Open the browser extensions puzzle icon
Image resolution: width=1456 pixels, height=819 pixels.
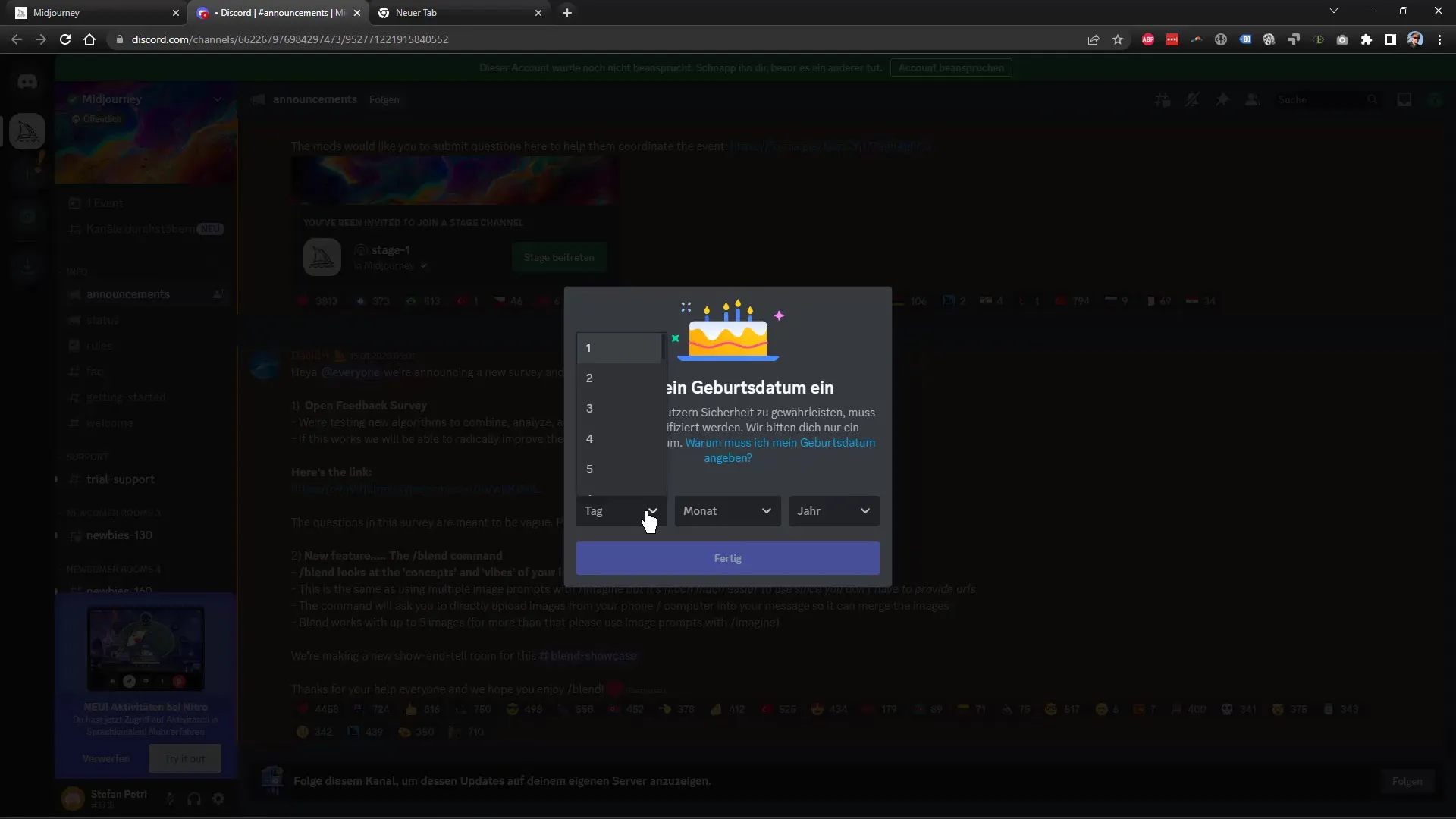click(x=1367, y=39)
